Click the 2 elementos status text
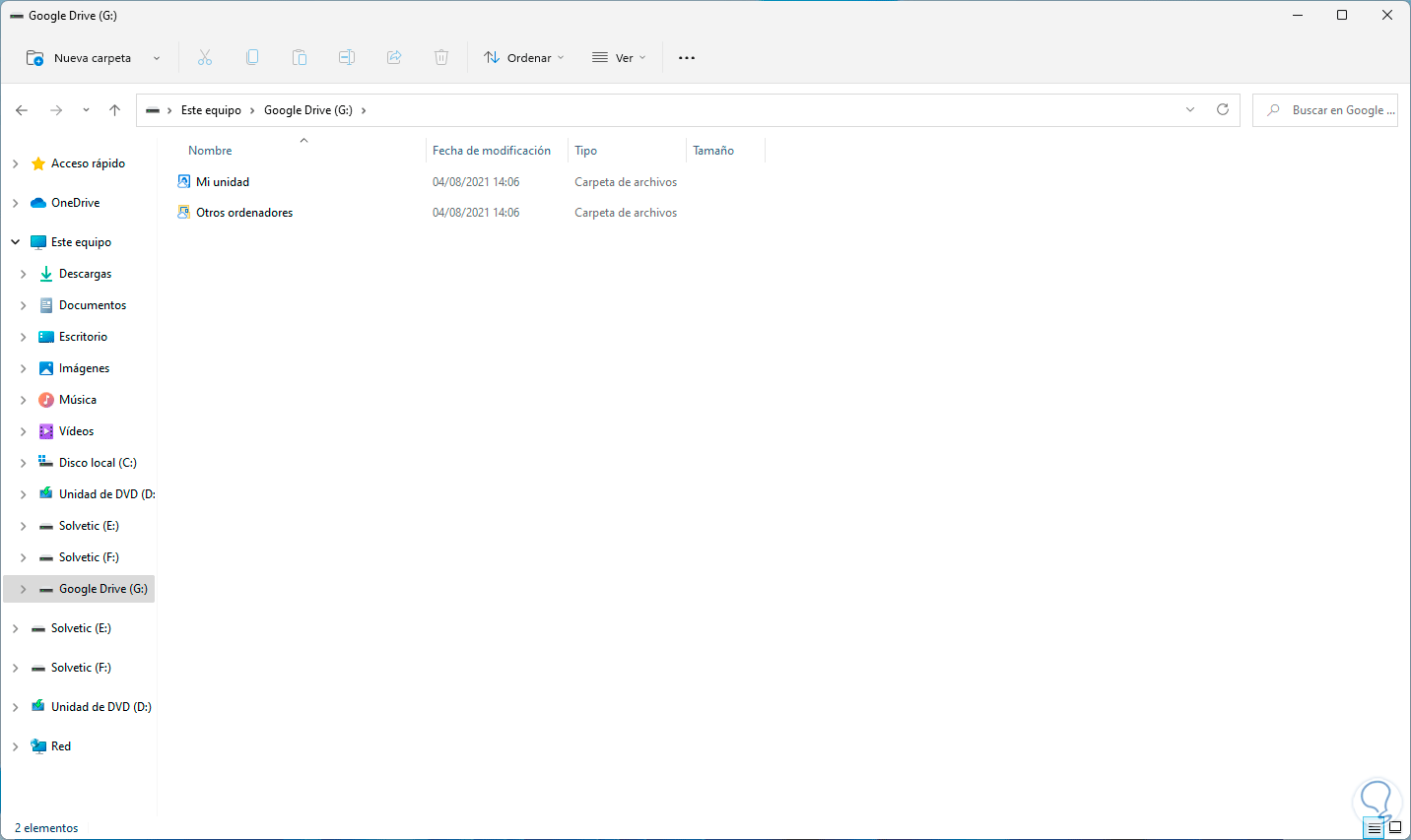 click(46, 828)
